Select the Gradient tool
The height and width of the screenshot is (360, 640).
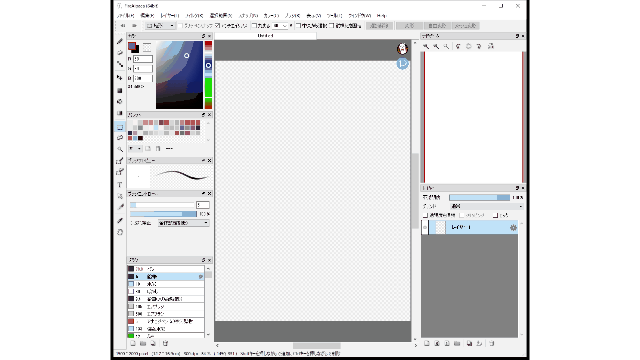point(120,113)
